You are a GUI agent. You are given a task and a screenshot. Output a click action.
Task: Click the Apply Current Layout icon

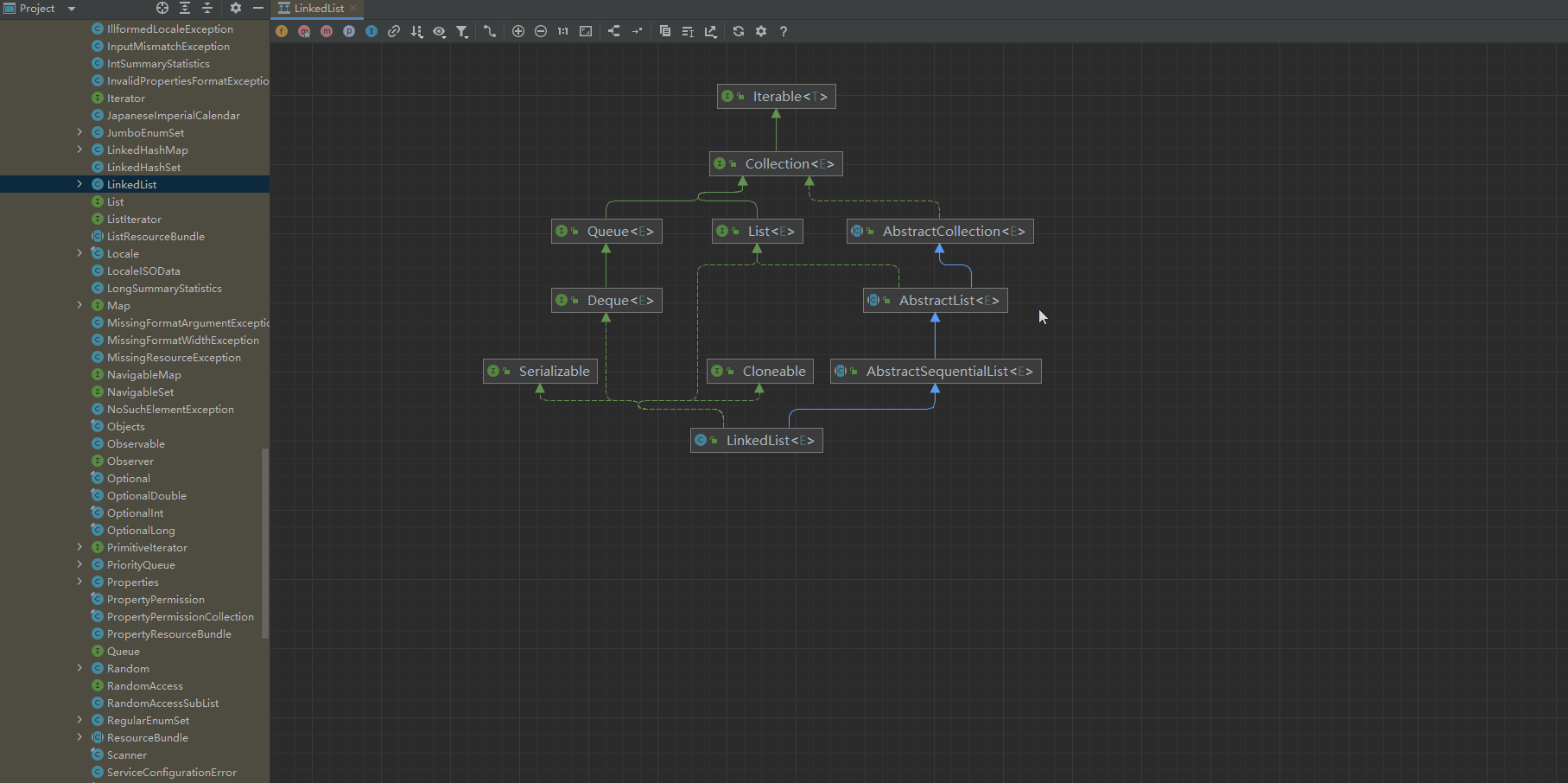pyautogui.click(x=613, y=31)
